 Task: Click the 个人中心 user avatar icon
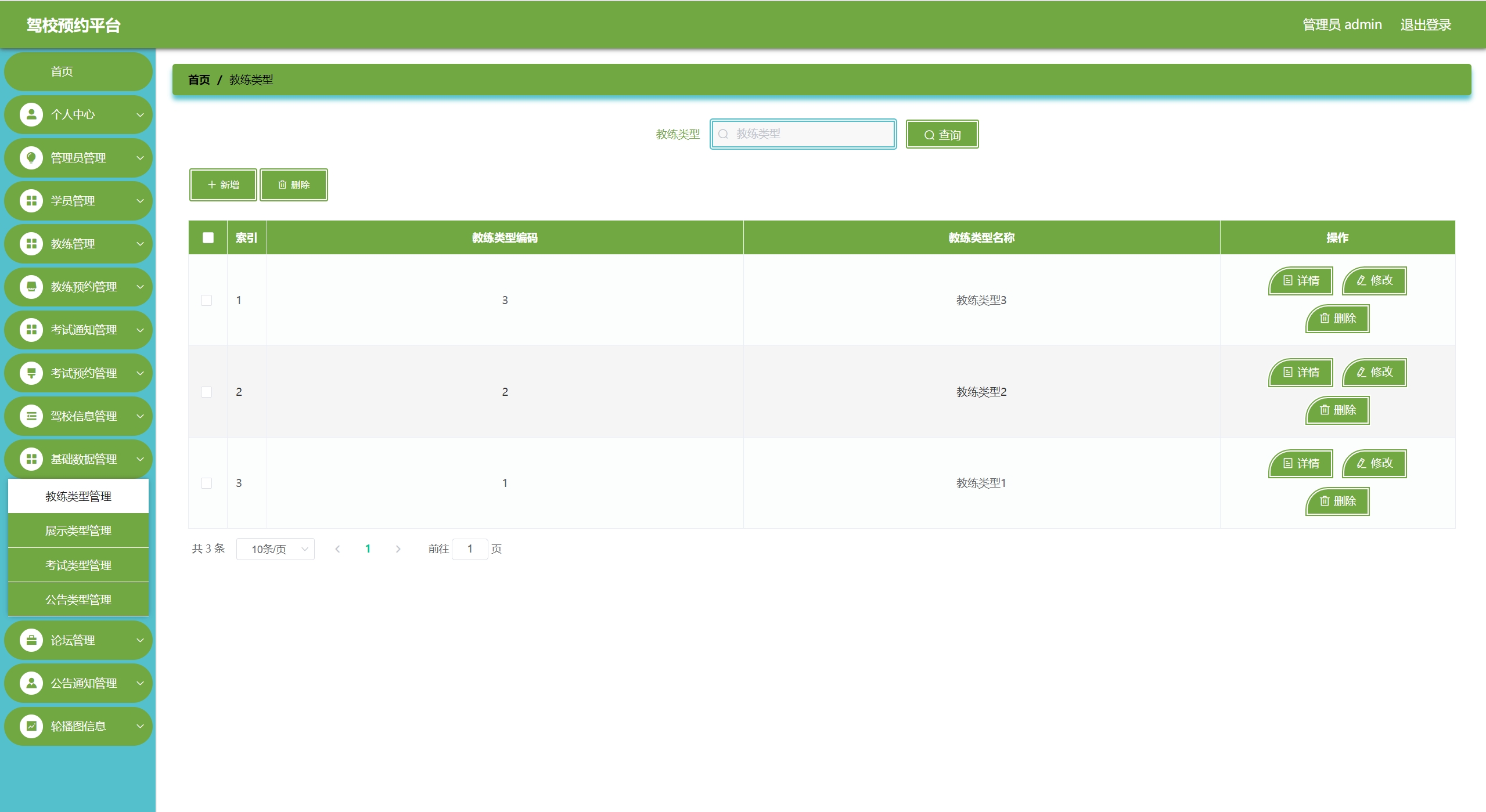(31, 114)
